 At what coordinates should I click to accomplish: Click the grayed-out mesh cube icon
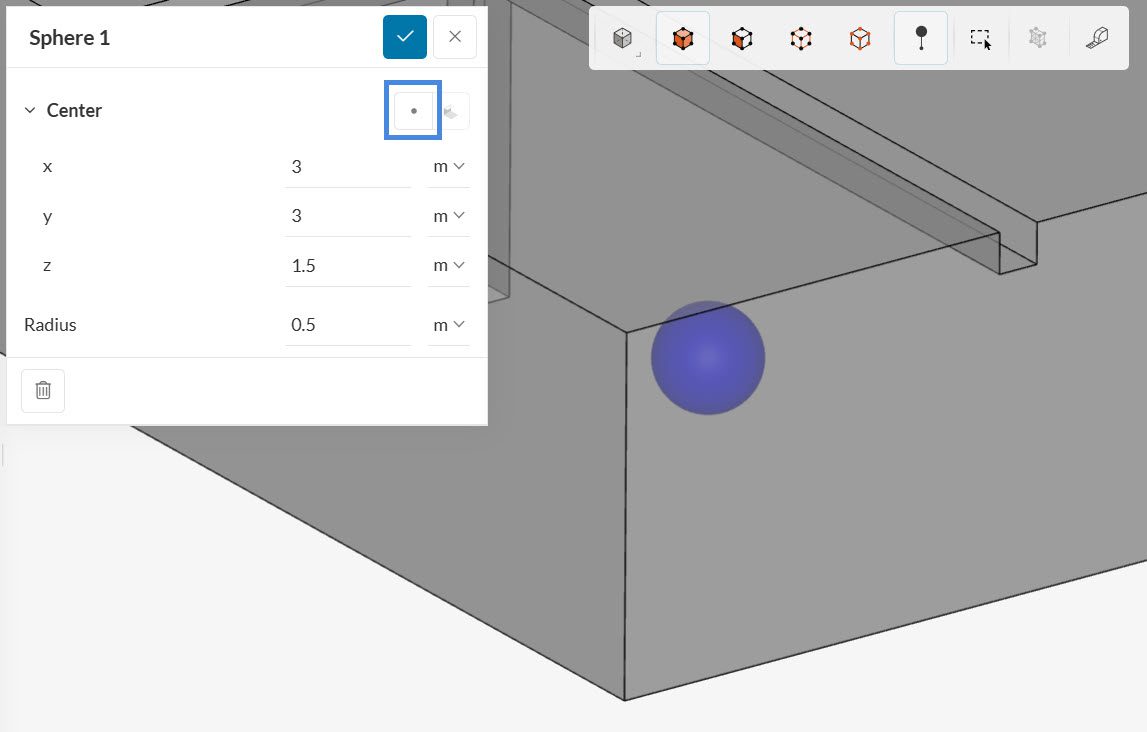point(1038,39)
